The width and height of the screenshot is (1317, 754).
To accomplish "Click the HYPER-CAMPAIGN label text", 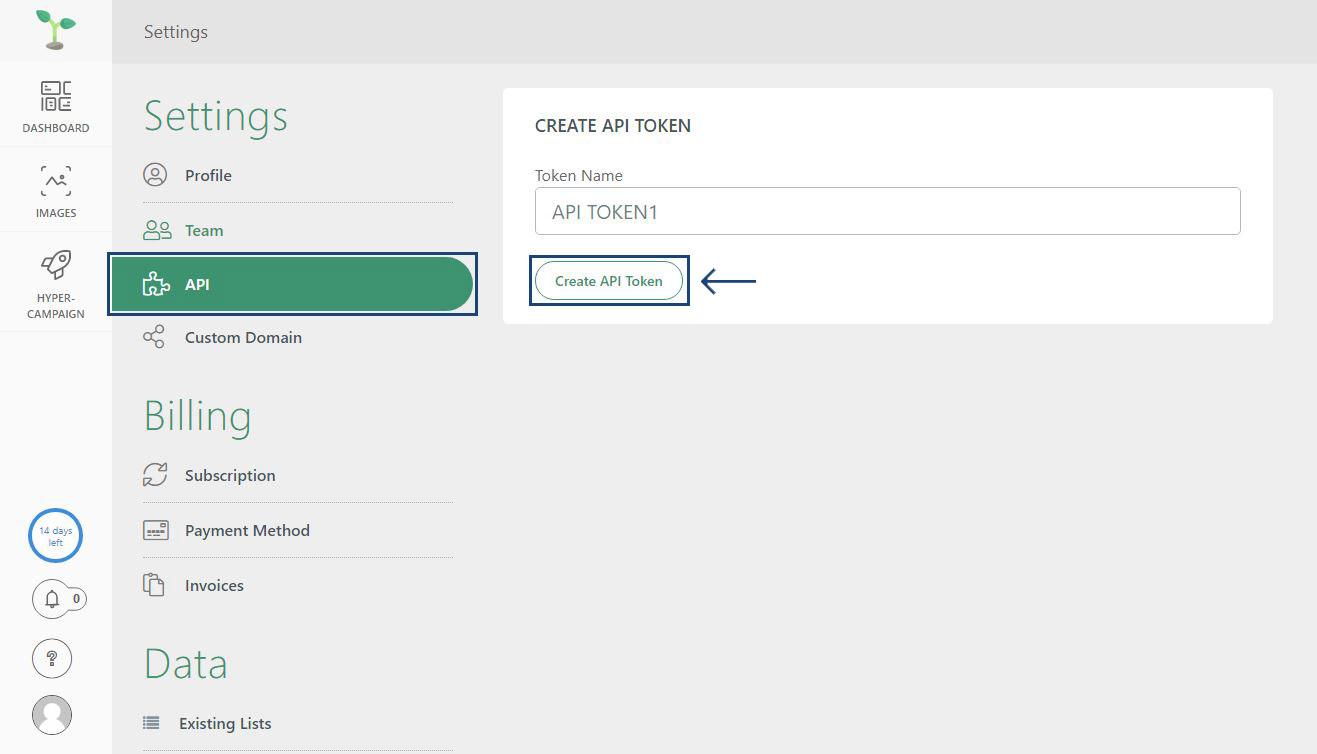I will (56, 306).
